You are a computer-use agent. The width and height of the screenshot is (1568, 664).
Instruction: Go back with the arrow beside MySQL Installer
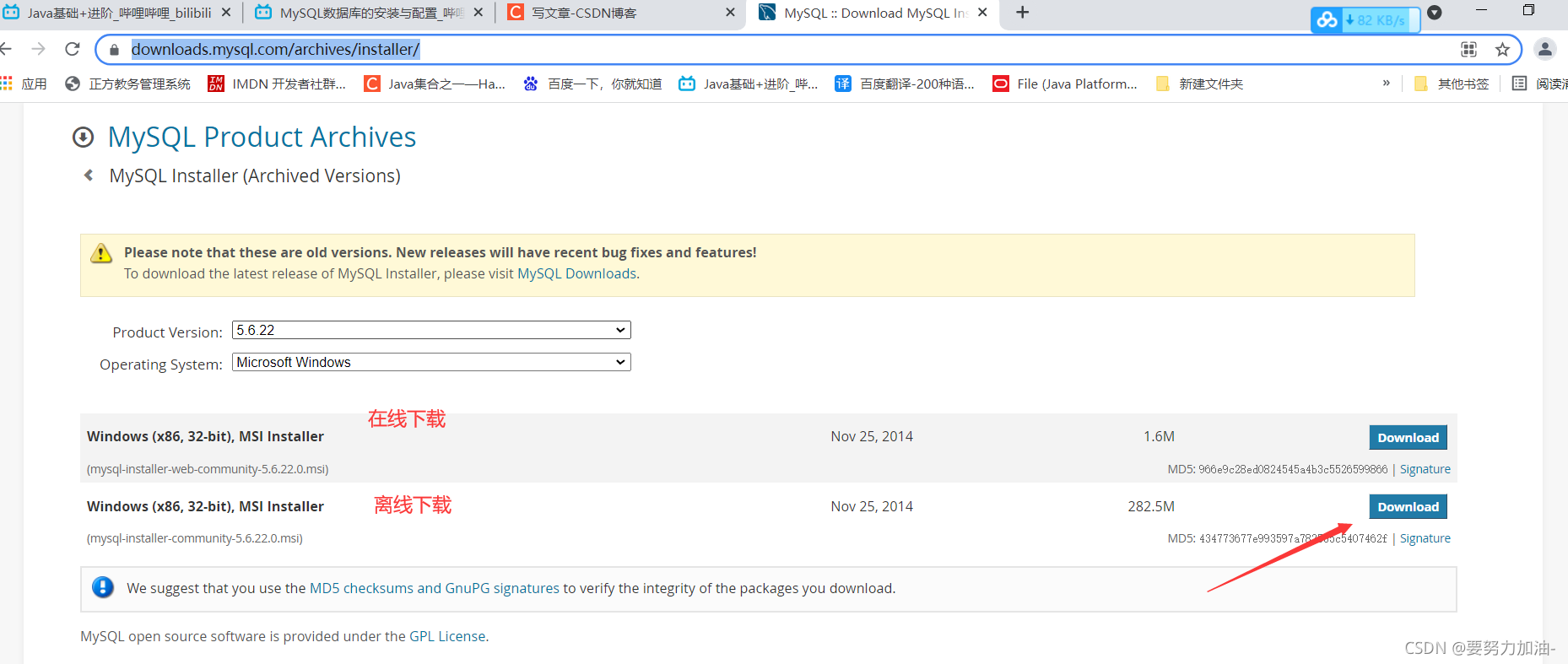tap(88, 175)
